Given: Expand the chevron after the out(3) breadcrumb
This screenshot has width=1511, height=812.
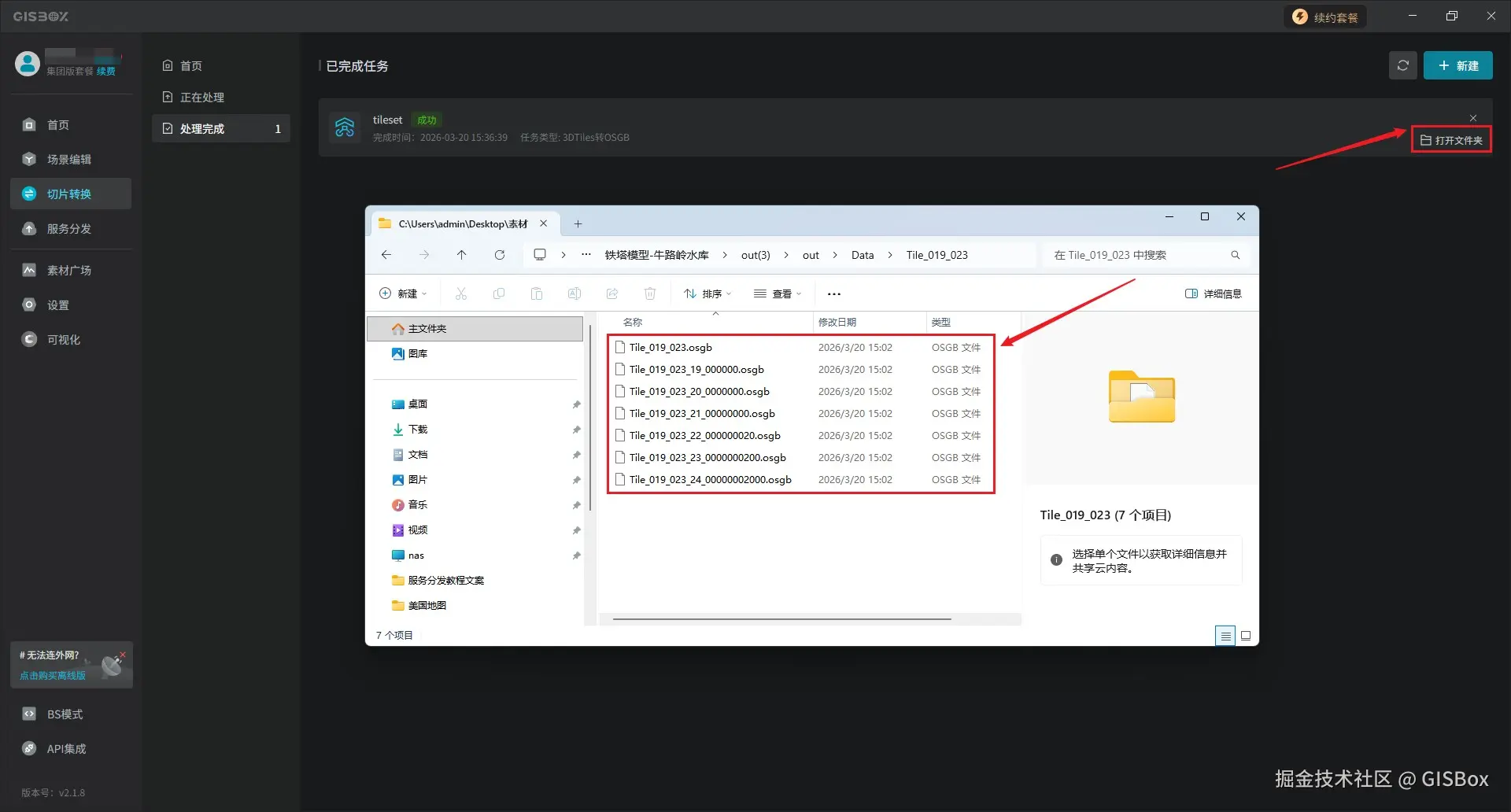Looking at the screenshot, I should tap(786, 256).
